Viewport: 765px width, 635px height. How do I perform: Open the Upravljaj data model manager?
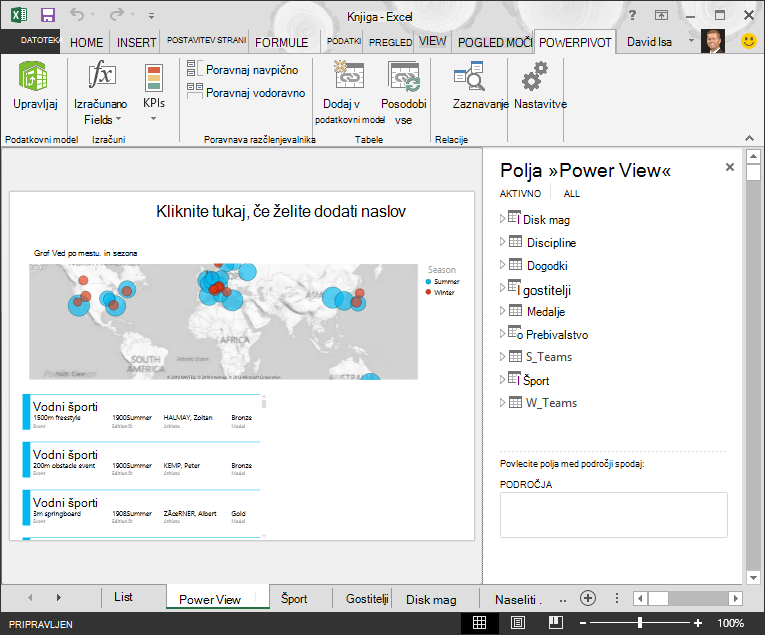(35, 85)
